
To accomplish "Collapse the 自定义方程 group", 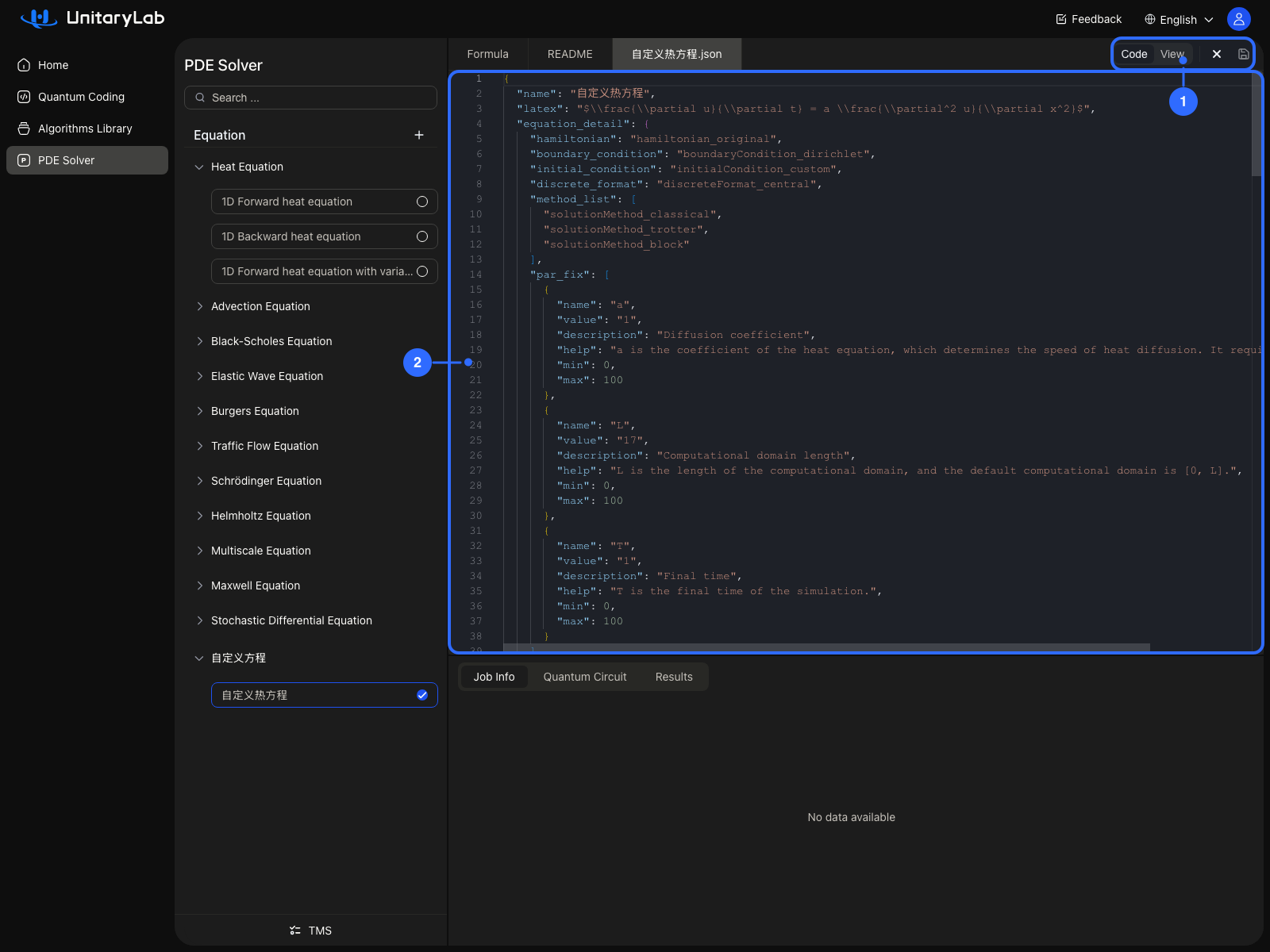I will [199, 658].
